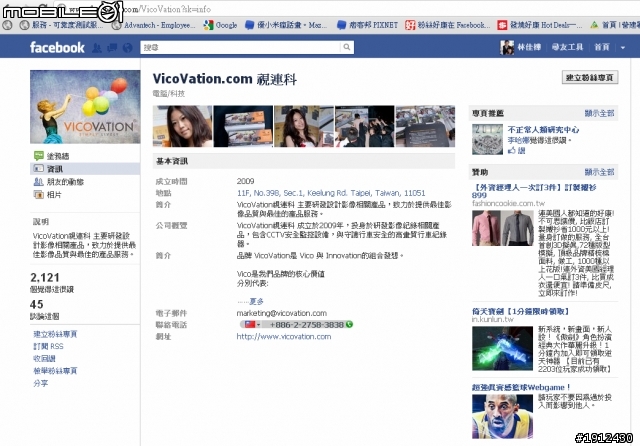
Task: Click the wall speech-bubble icon
Action: click(38, 155)
